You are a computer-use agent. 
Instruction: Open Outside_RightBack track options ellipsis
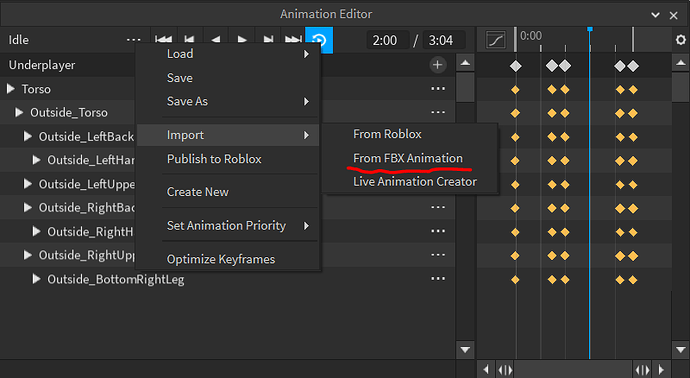(x=438, y=207)
